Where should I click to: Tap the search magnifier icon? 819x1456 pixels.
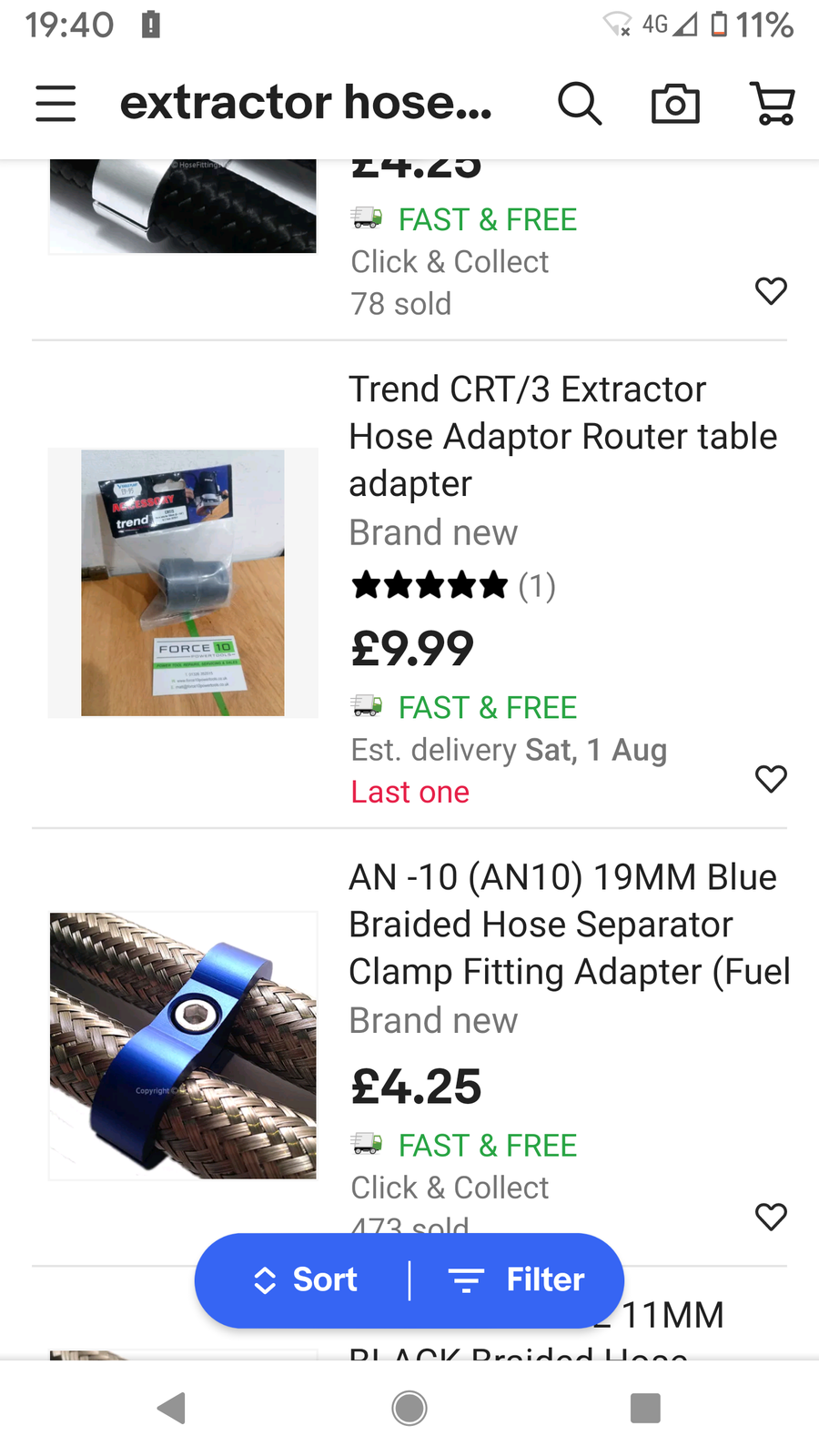[580, 103]
